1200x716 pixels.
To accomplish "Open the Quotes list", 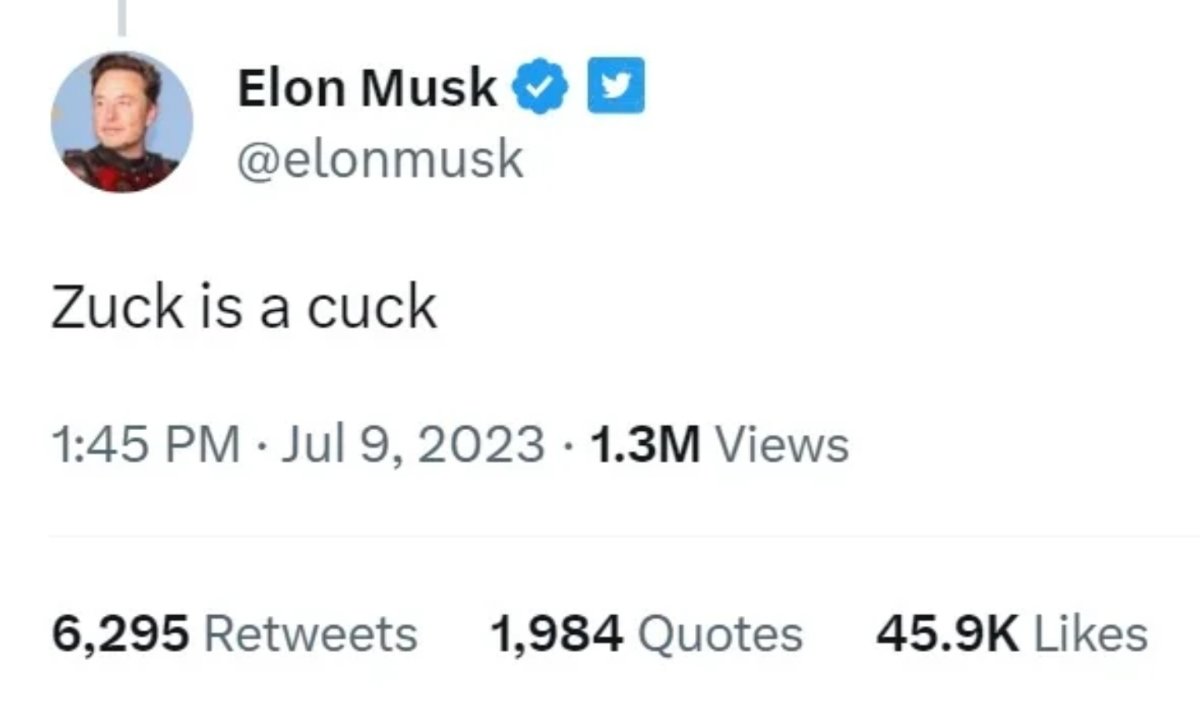I will tap(719, 633).
